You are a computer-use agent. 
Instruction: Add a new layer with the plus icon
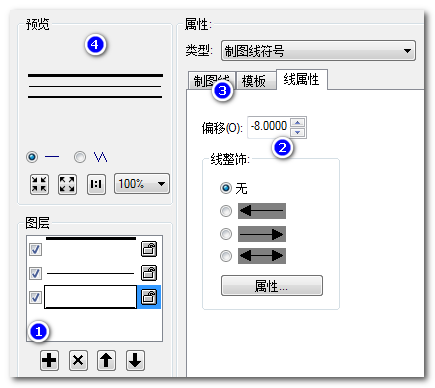[49, 360]
